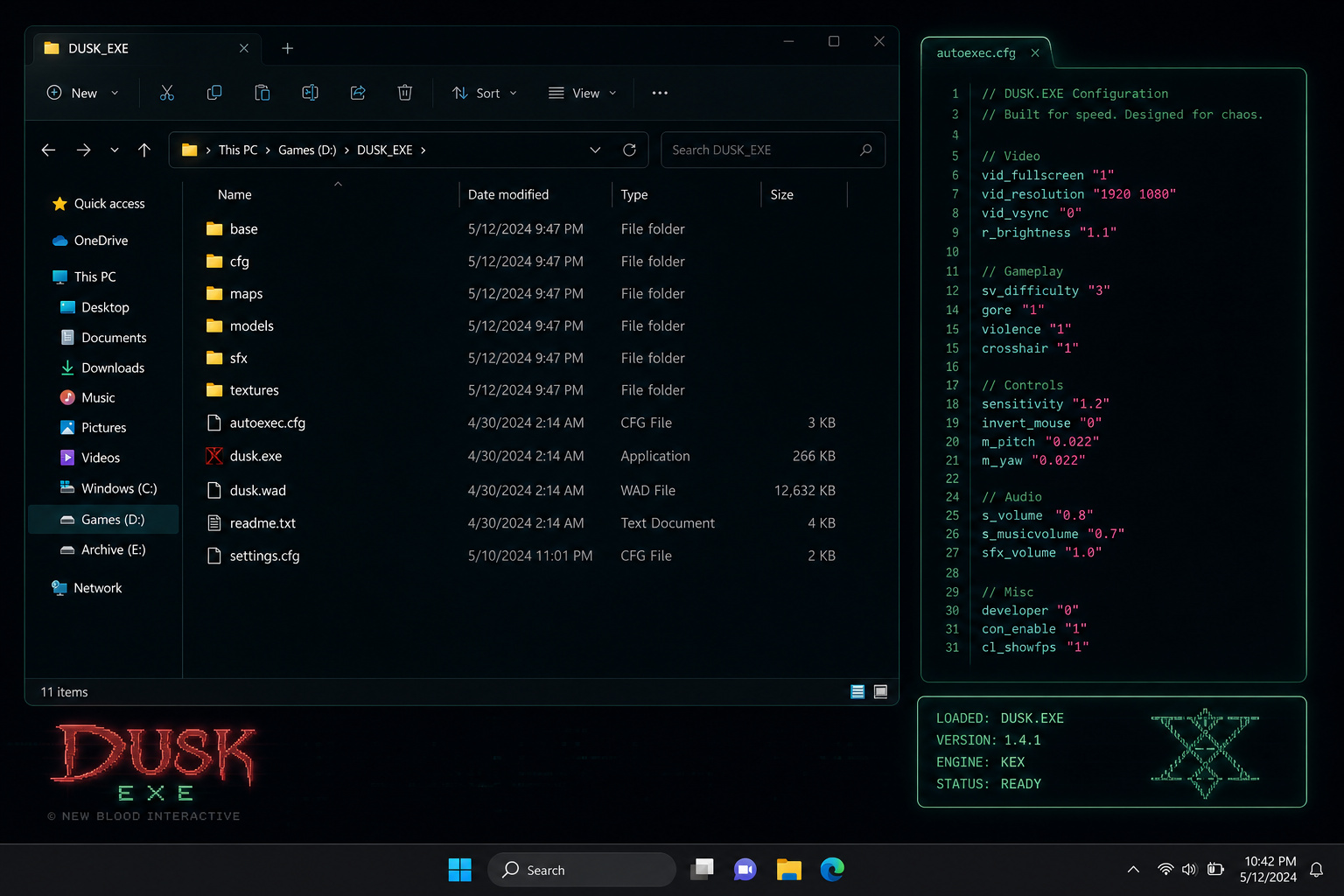The width and height of the screenshot is (1344, 896).
Task: Open File Explorer from the taskbar
Action: pyautogui.click(x=789, y=870)
